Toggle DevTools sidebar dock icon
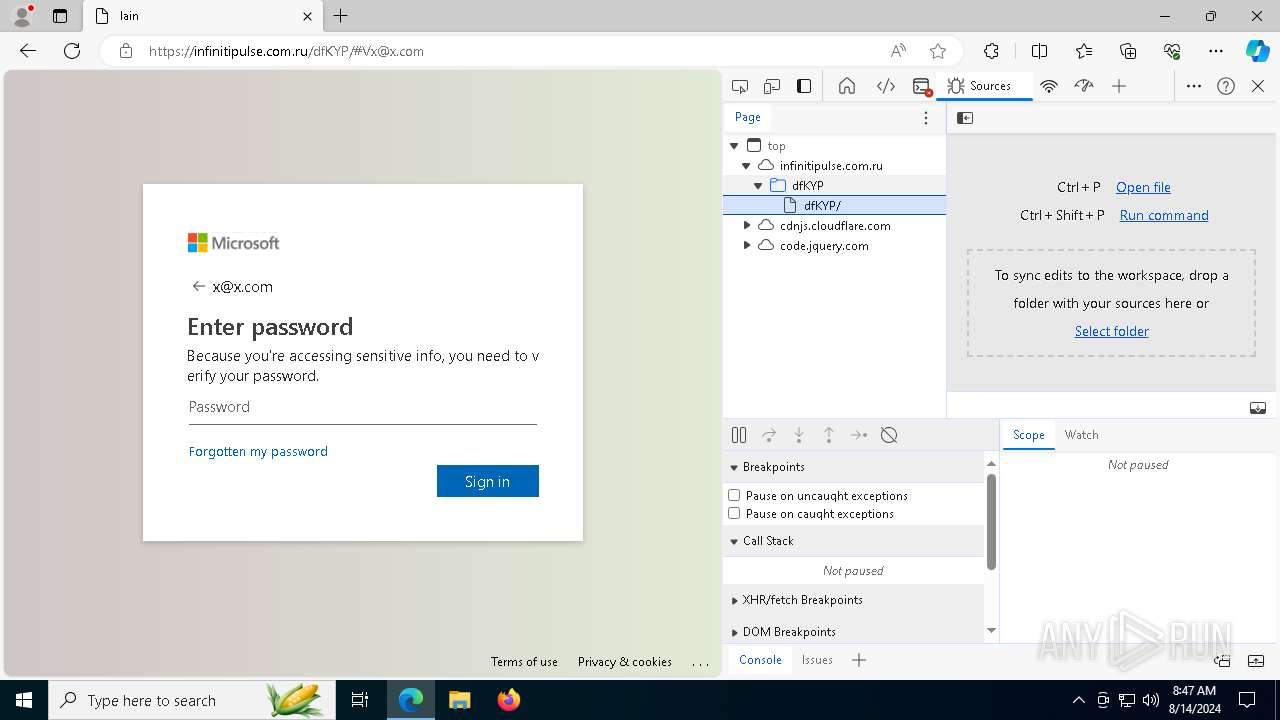1280x720 pixels. [x=804, y=86]
